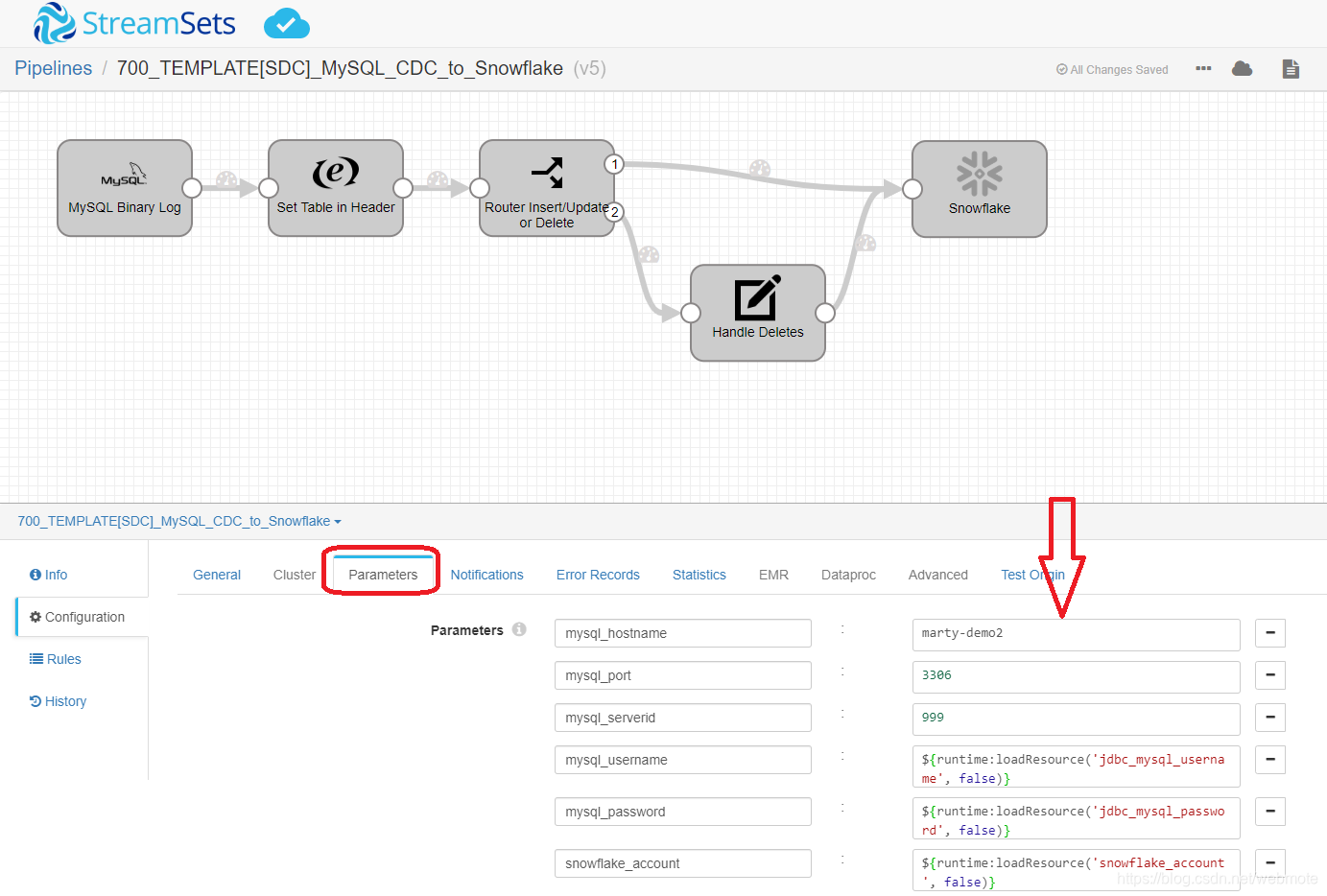Screen dimensions: 1327x896
Task: Click Snowflake stage input port
Action: coord(912,189)
